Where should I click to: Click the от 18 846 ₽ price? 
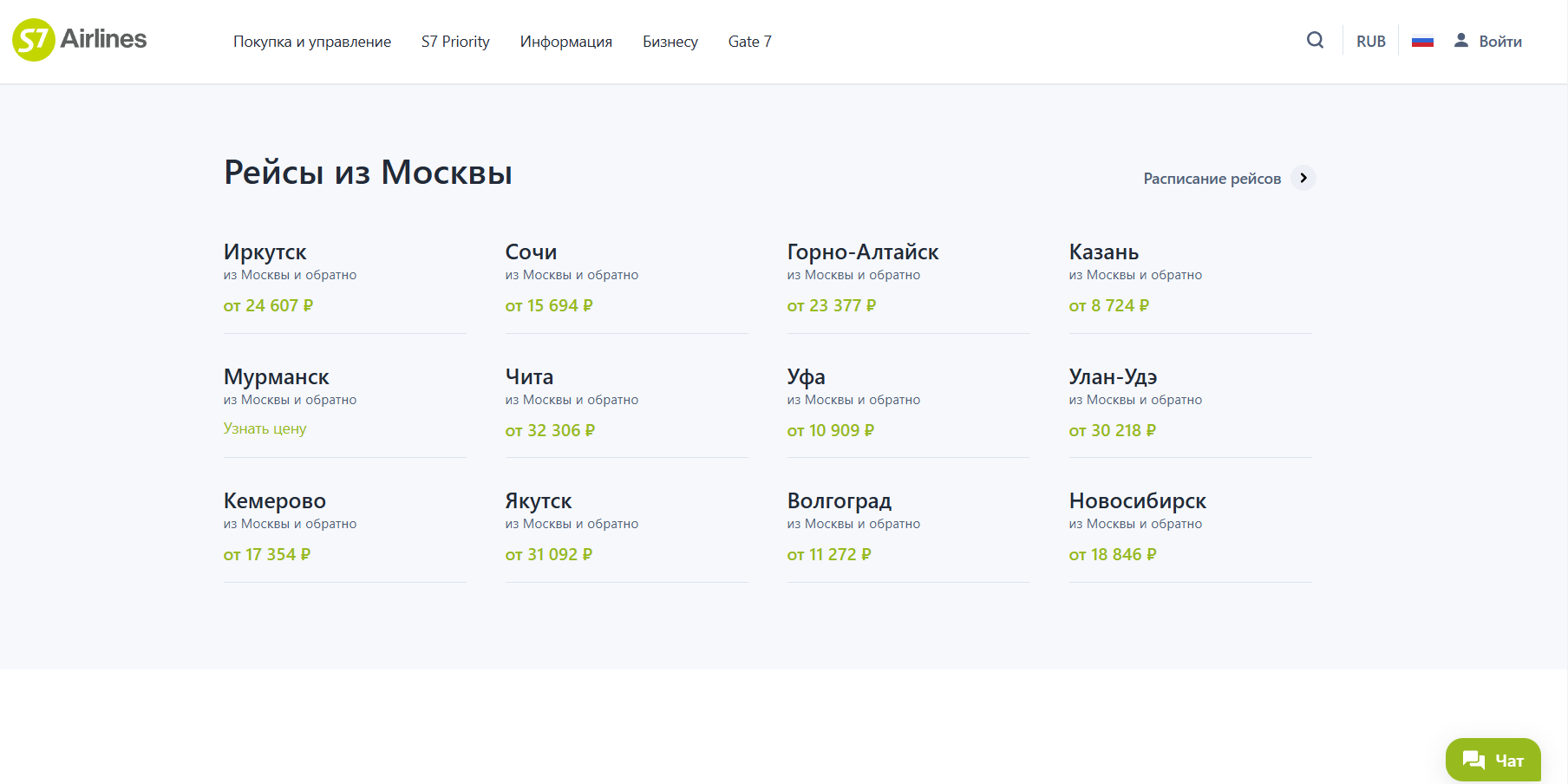click(1112, 554)
